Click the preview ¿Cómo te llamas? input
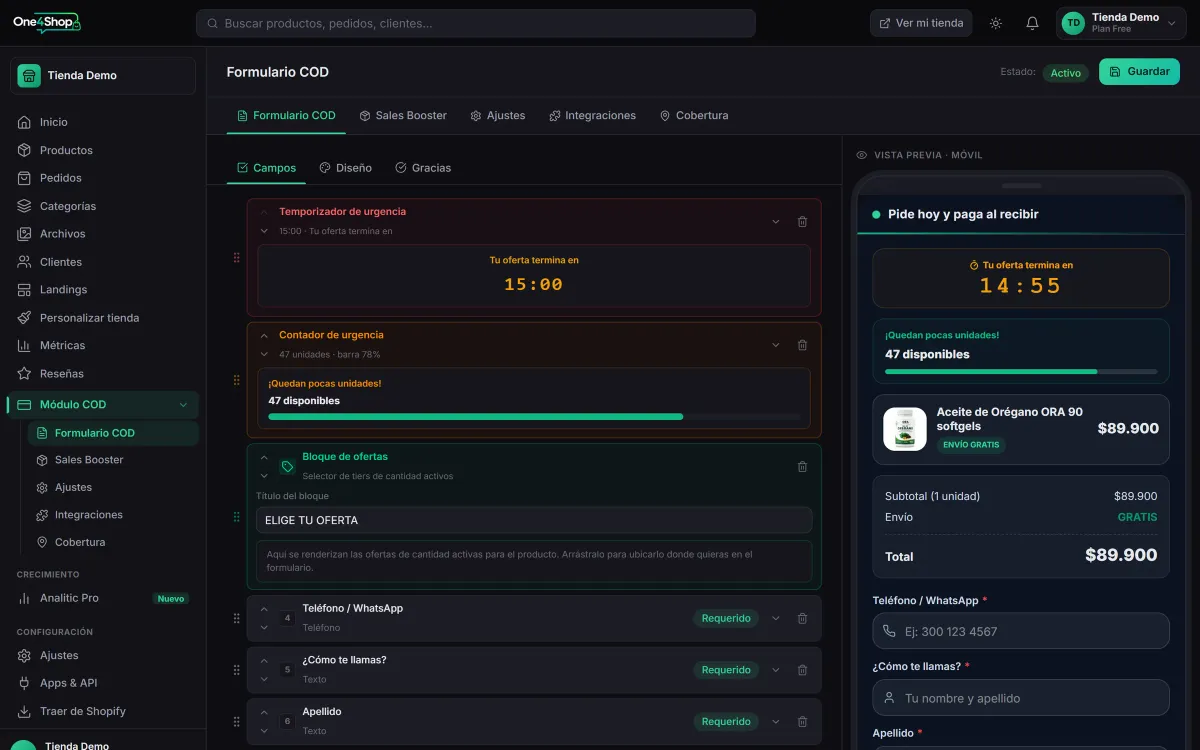Image resolution: width=1200 pixels, height=750 pixels. click(1021, 698)
